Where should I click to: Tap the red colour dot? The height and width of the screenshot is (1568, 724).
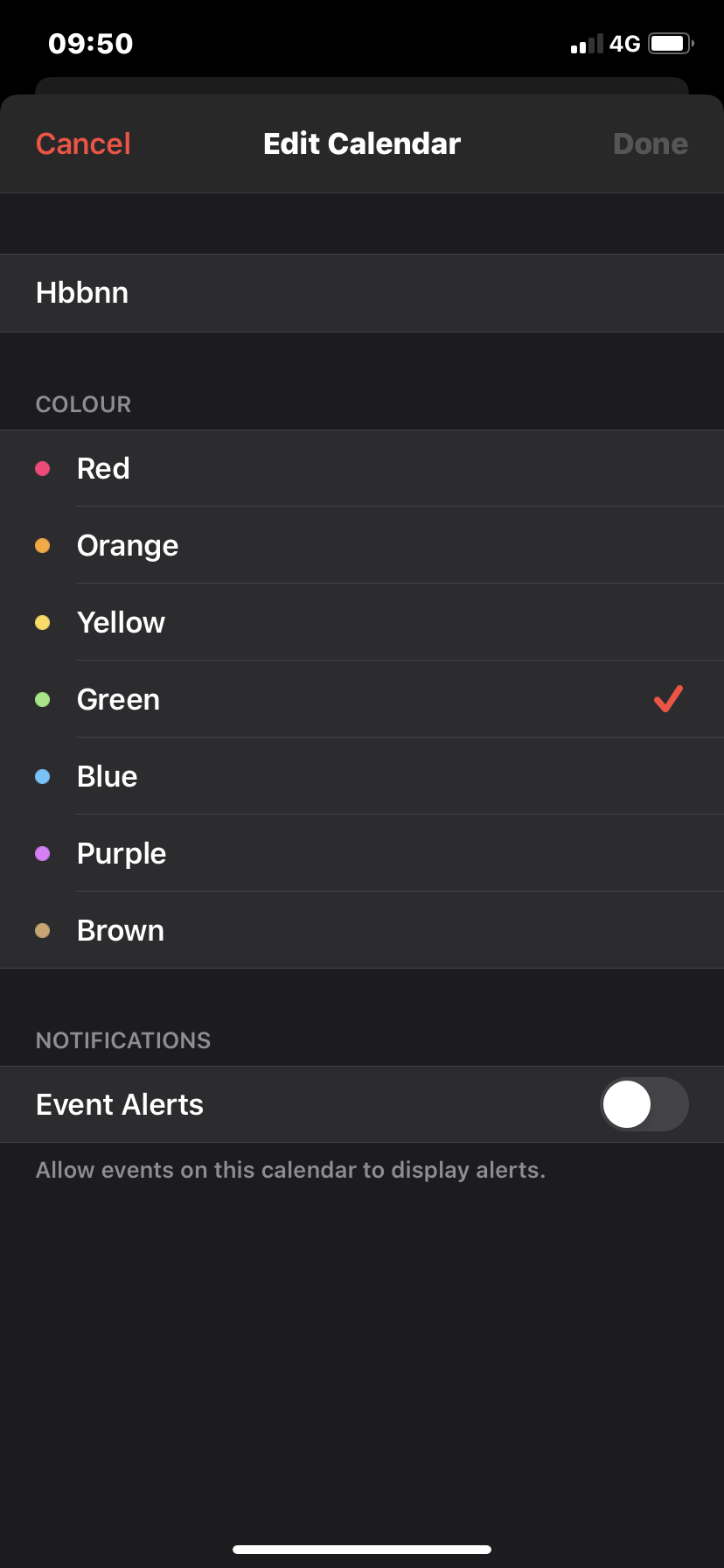(x=42, y=468)
